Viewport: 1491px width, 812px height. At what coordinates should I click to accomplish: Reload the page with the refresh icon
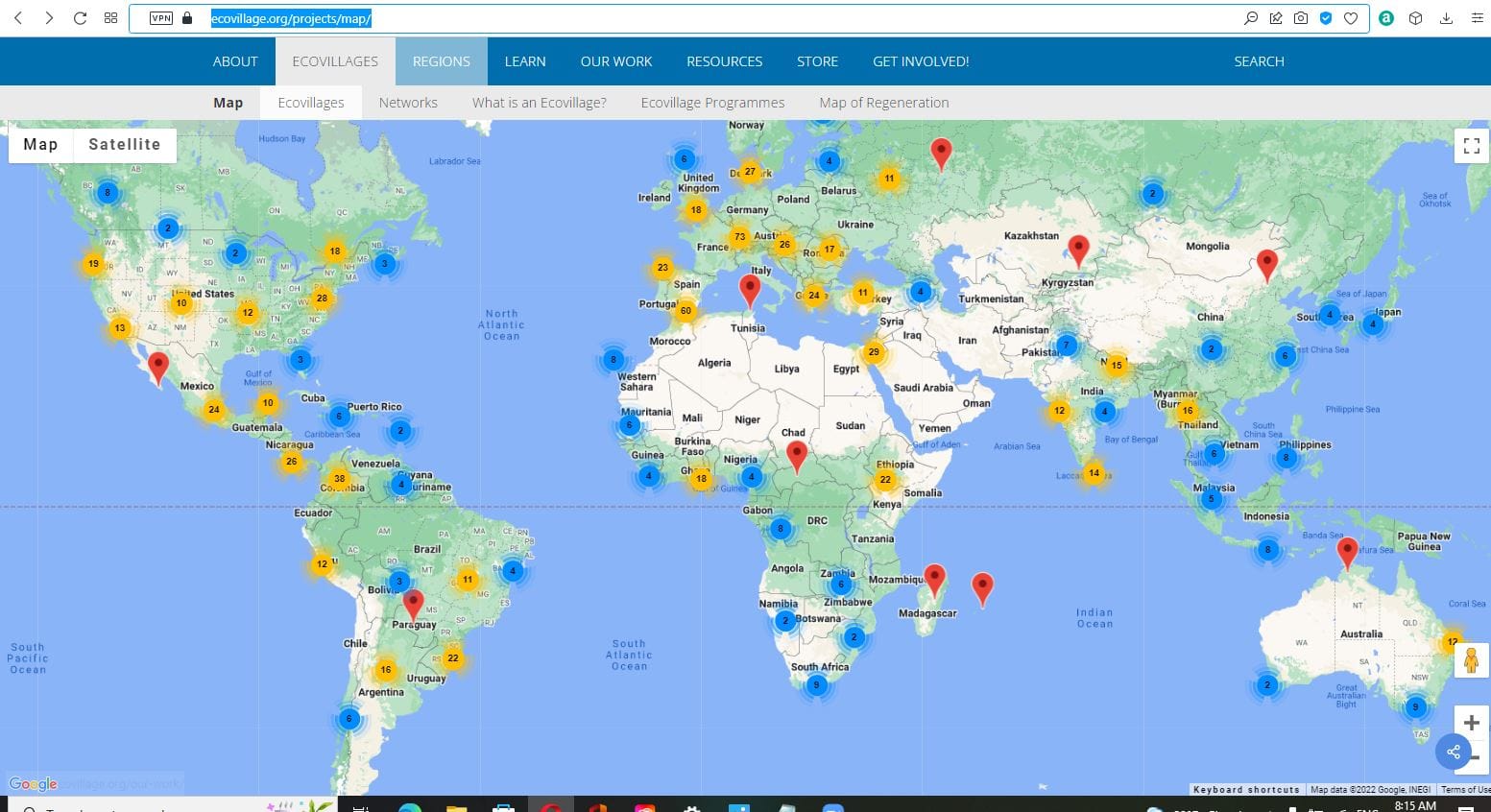tap(81, 18)
